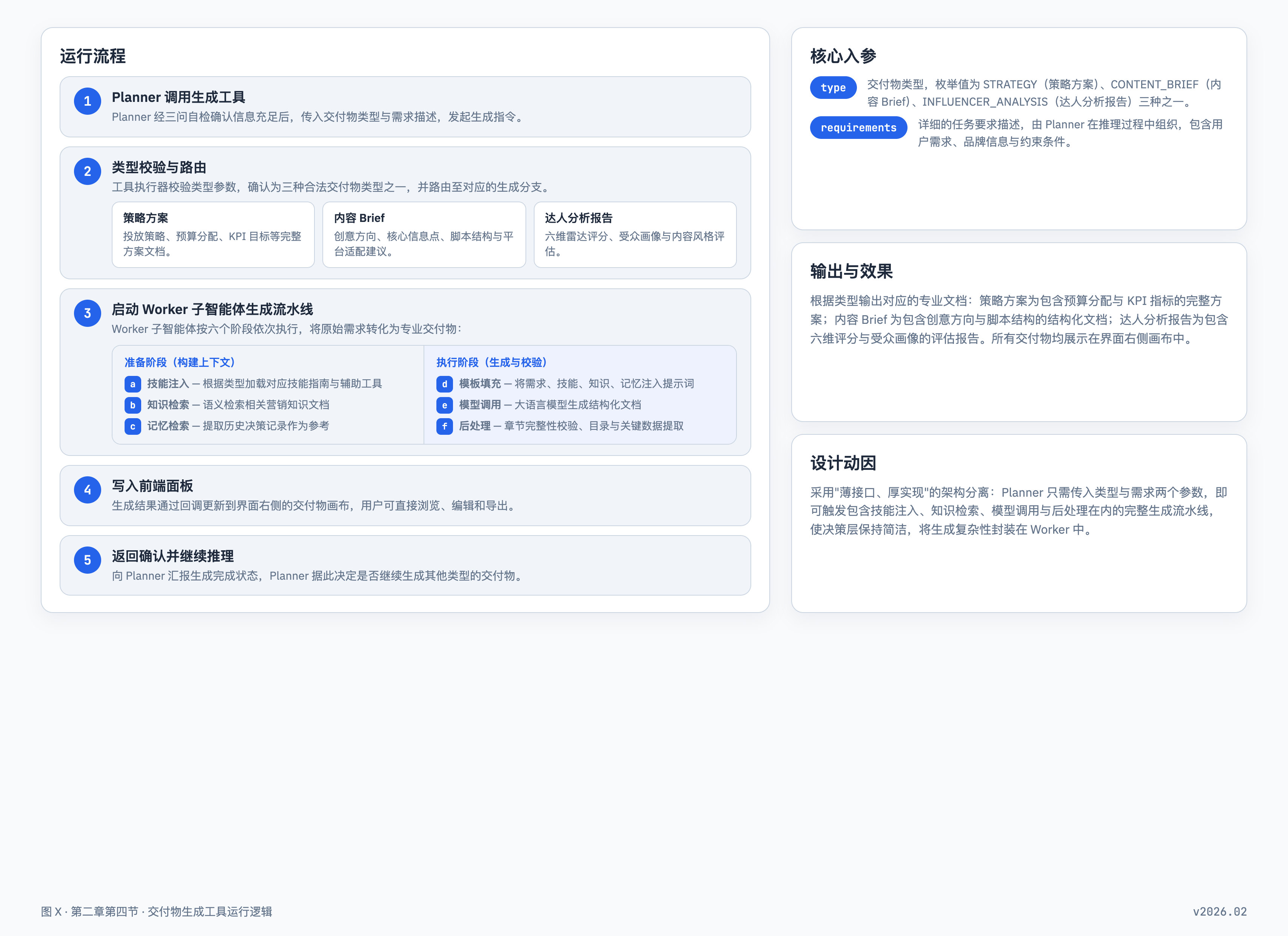The width and height of the screenshot is (1288, 936).
Task: Click the 'a' badge beside 技能注入
Action: [x=132, y=384]
